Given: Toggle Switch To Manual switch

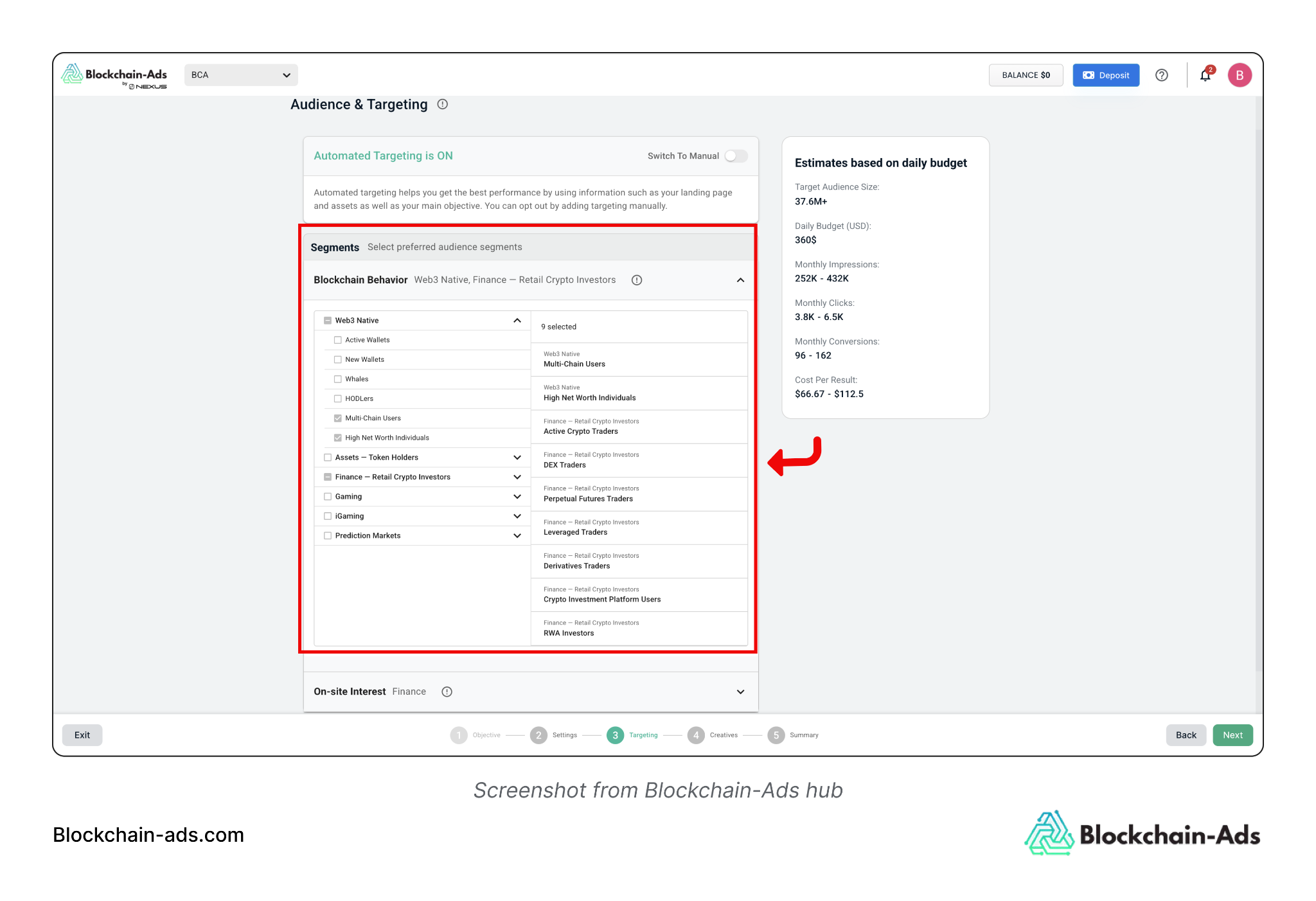Looking at the screenshot, I should pos(736,156).
